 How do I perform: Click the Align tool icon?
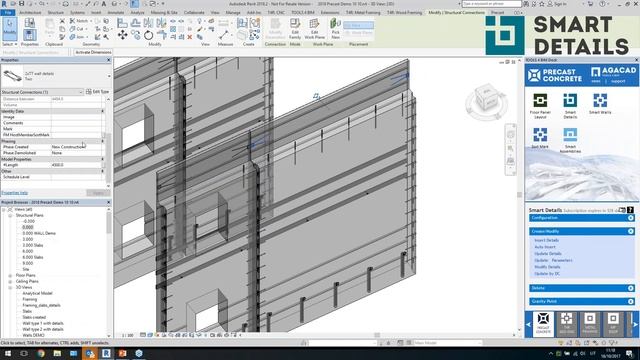click(122, 23)
